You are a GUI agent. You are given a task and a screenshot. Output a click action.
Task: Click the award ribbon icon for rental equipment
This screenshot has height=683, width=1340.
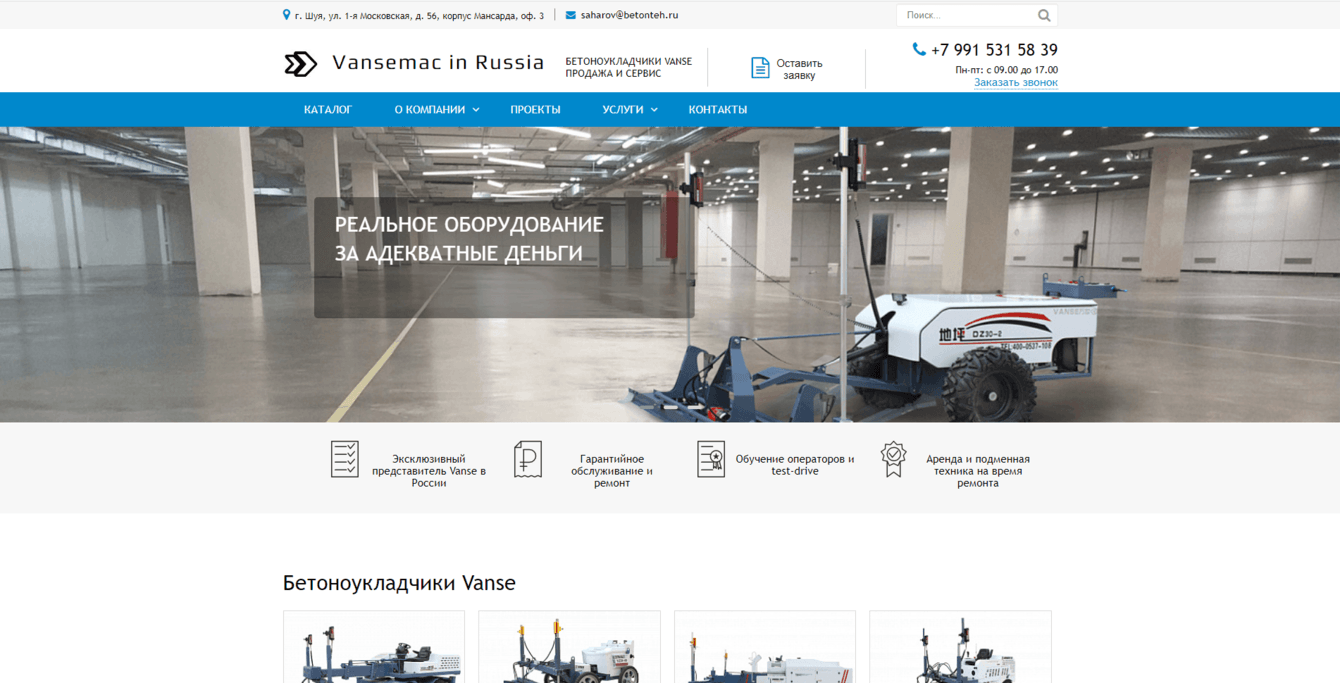892,459
